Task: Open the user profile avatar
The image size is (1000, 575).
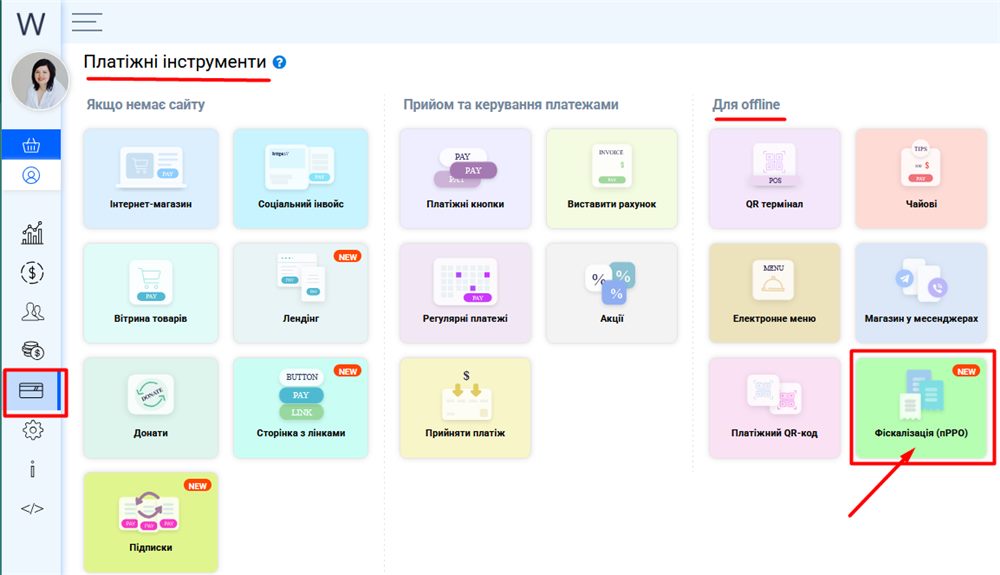Action: coord(40,81)
